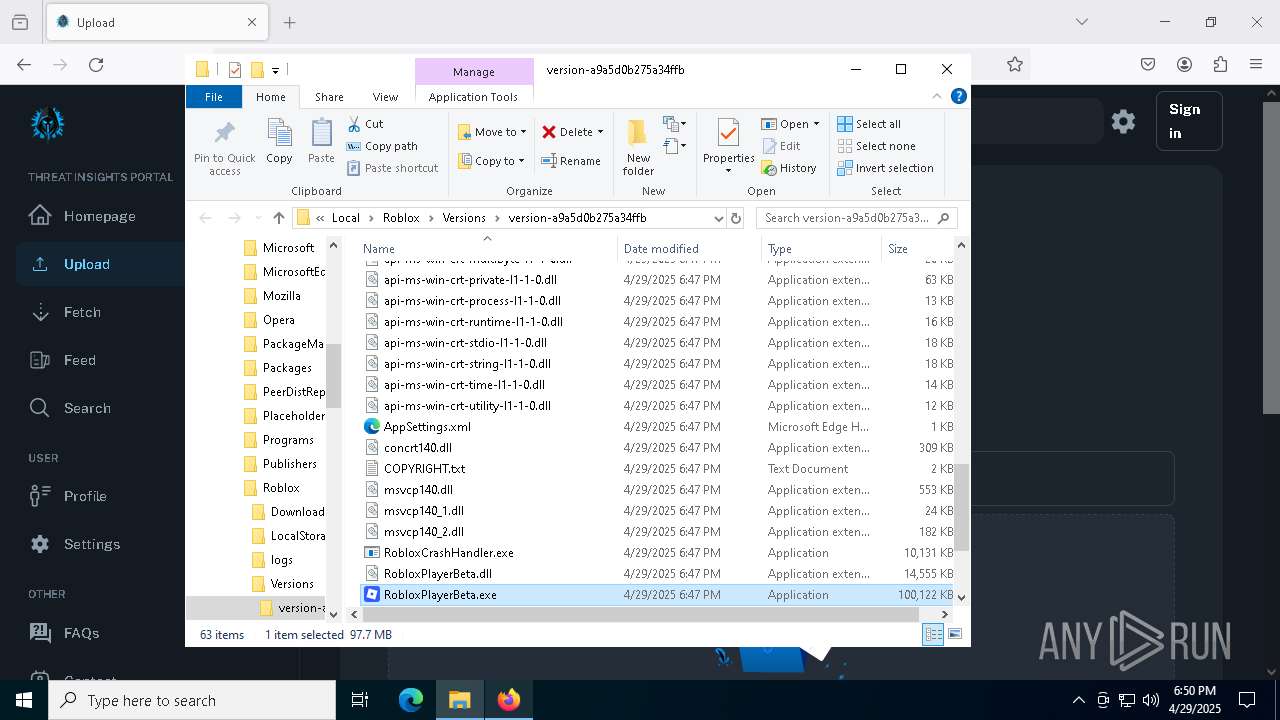Image resolution: width=1280 pixels, height=720 pixels.
Task: Select the Home ribbon tab
Action: (x=270, y=97)
